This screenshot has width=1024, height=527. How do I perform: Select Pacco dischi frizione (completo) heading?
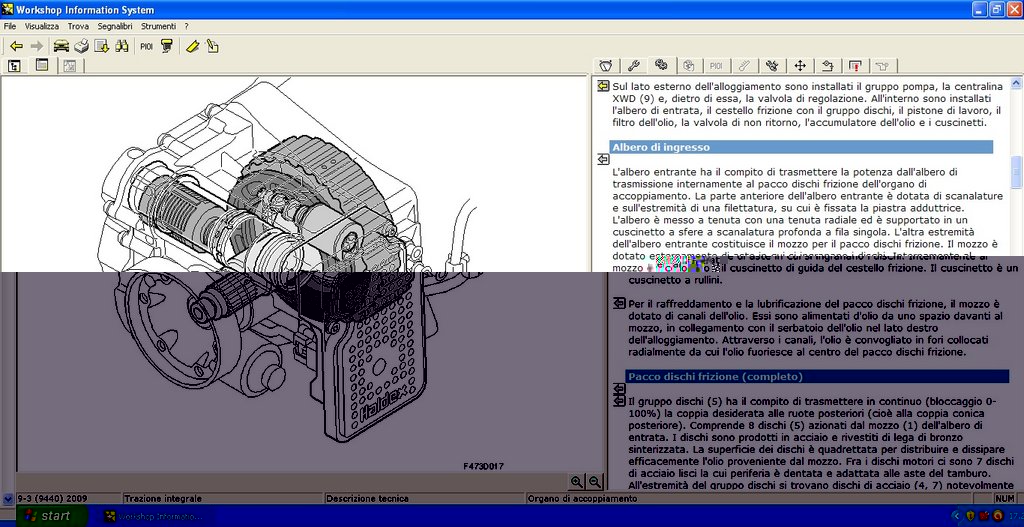(818, 377)
